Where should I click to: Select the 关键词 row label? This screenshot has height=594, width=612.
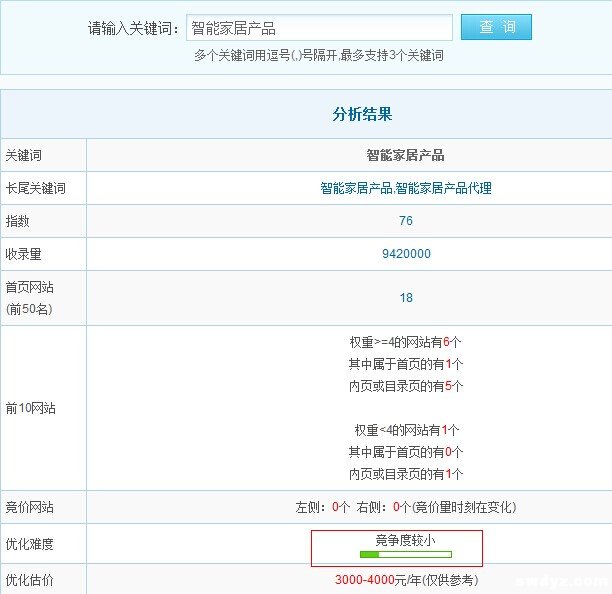click(23, 155)
